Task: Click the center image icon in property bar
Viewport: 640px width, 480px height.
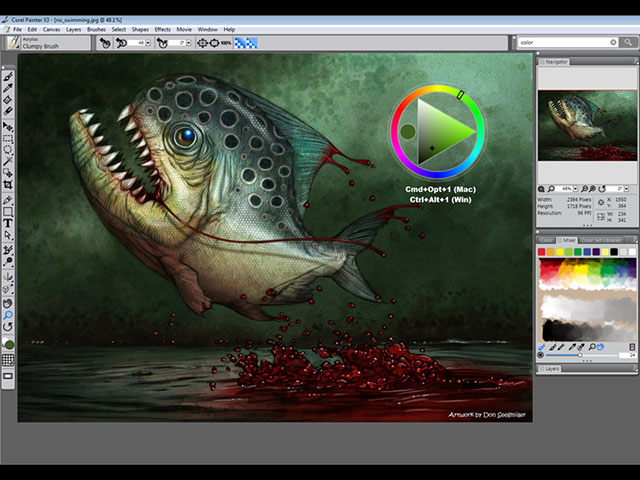Action: pyautogui.click(x=202, y=43)
